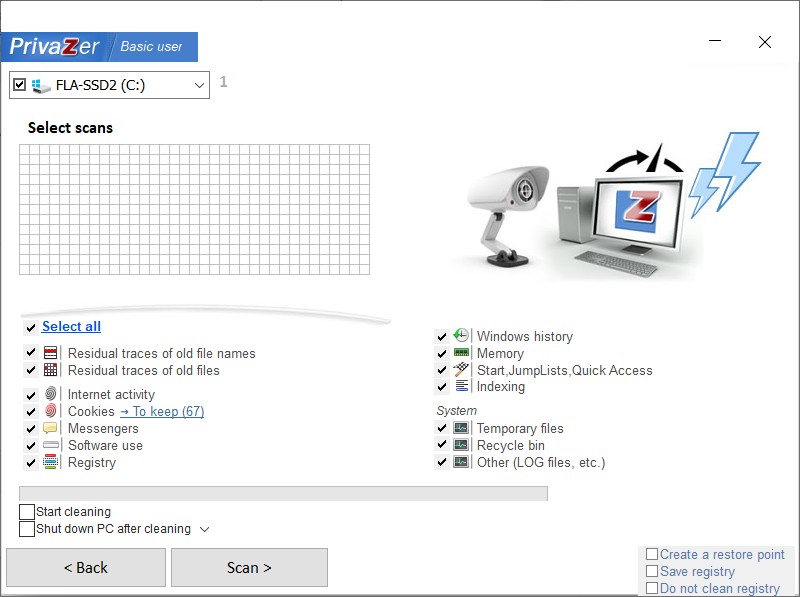This screenshot has height=597, width=800.
Task: Toggle the Internet activity checkbox
Action: click(31, 394)
